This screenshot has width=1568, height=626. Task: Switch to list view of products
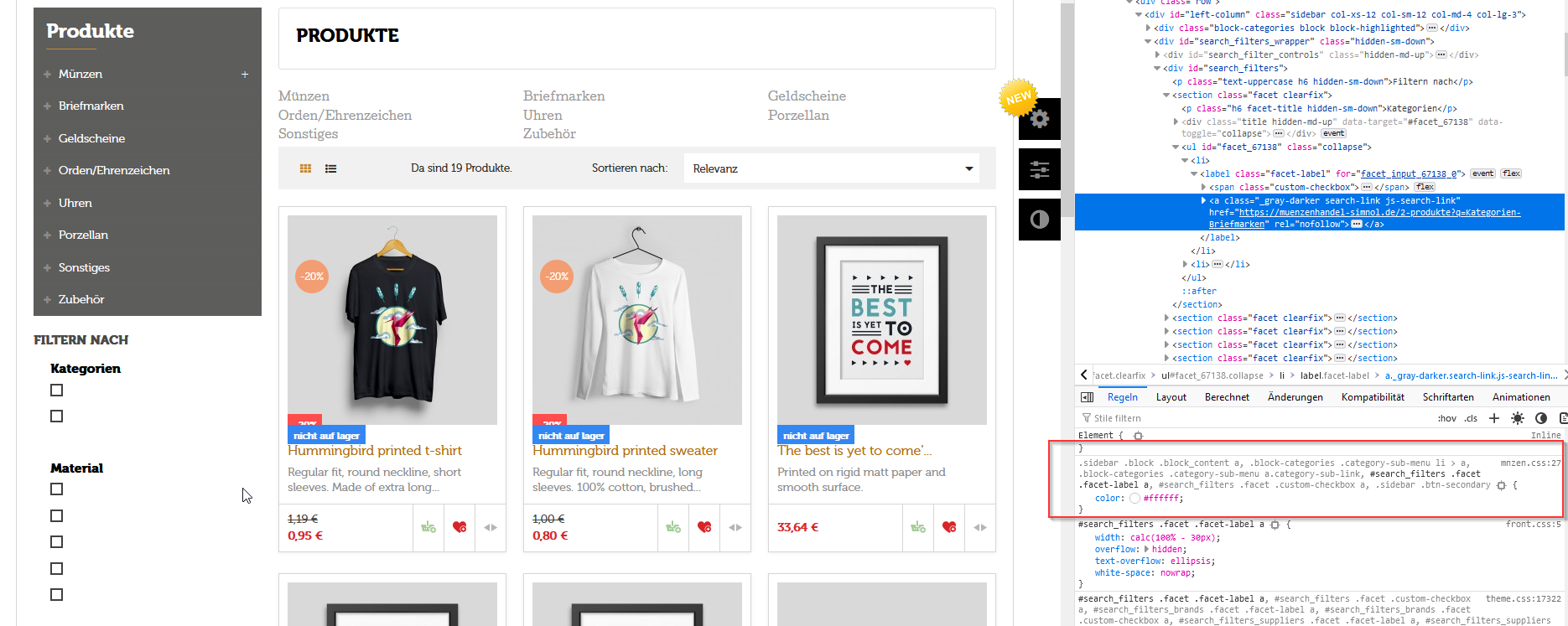[331, 168]
